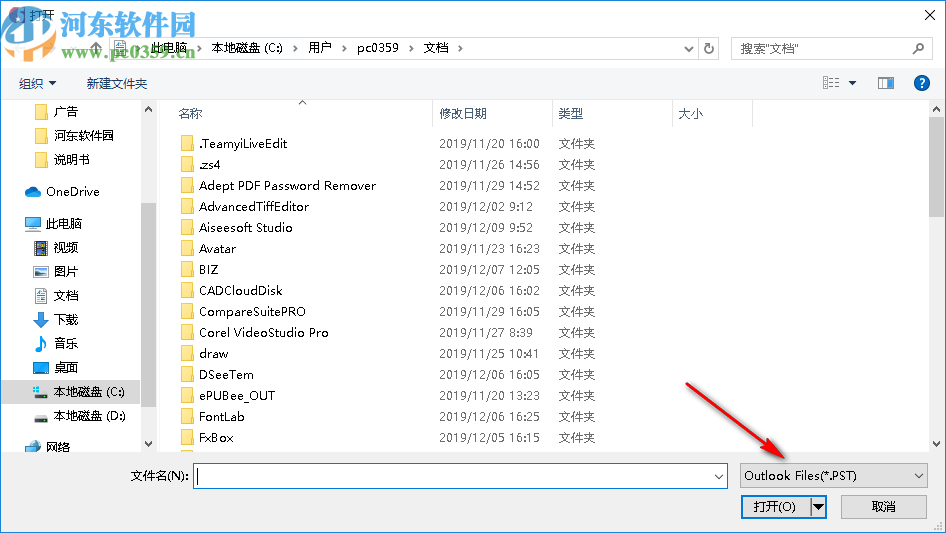Click 新建文件夹 new folder button
This screenshot has width=946, height=533.
(x=116, y=83)
